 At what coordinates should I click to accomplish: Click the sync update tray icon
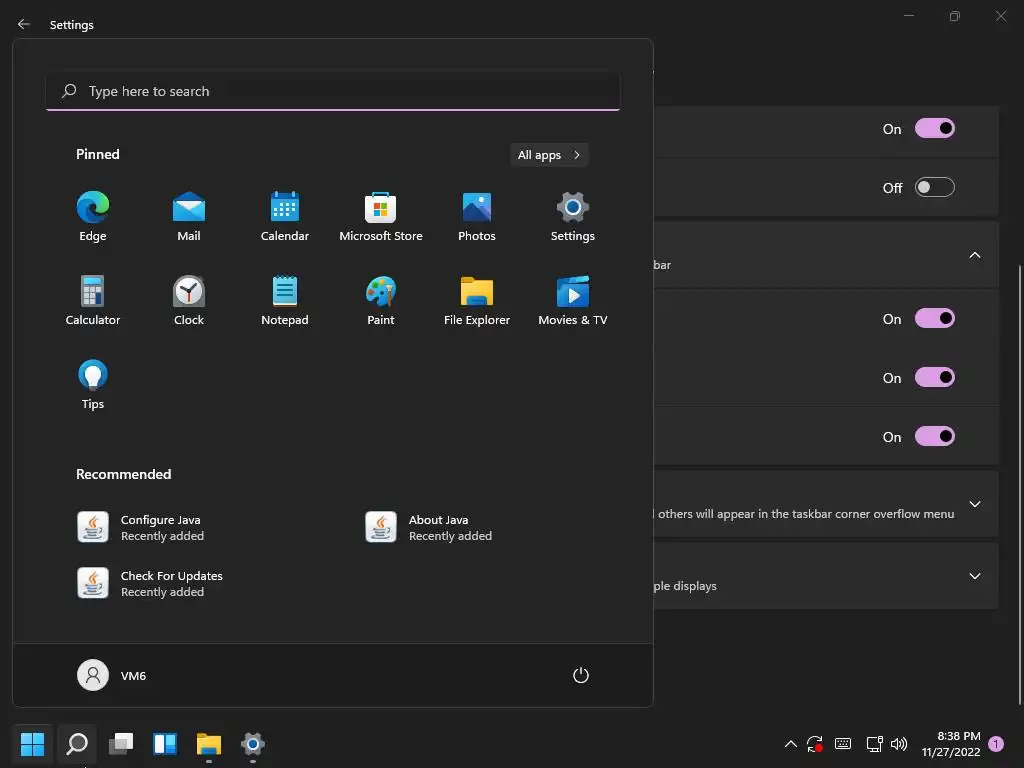tap(814, 744)
